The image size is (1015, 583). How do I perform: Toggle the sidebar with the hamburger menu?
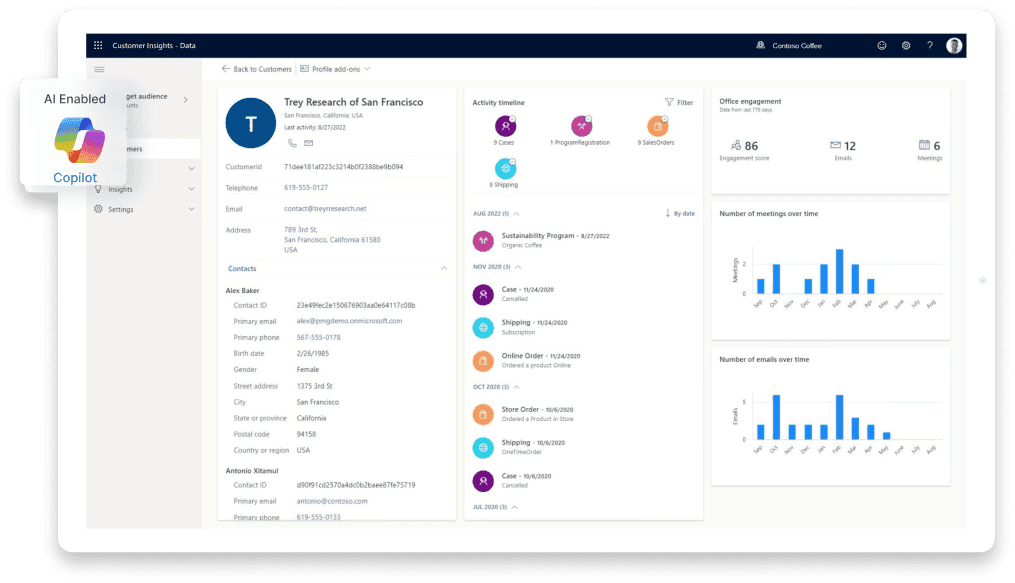99,70
